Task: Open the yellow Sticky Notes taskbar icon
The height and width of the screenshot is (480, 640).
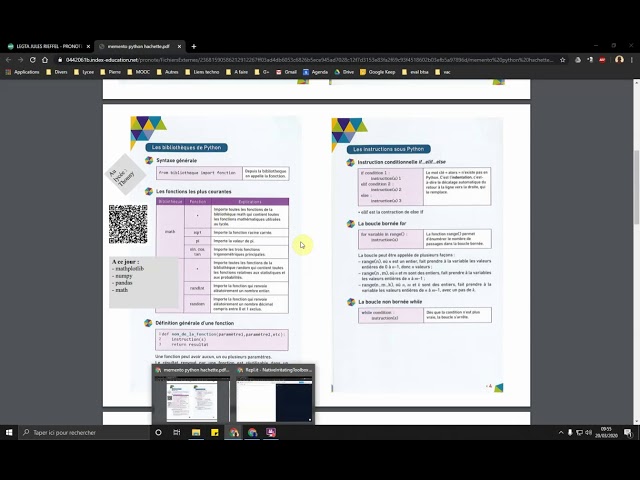Action: 215,432
